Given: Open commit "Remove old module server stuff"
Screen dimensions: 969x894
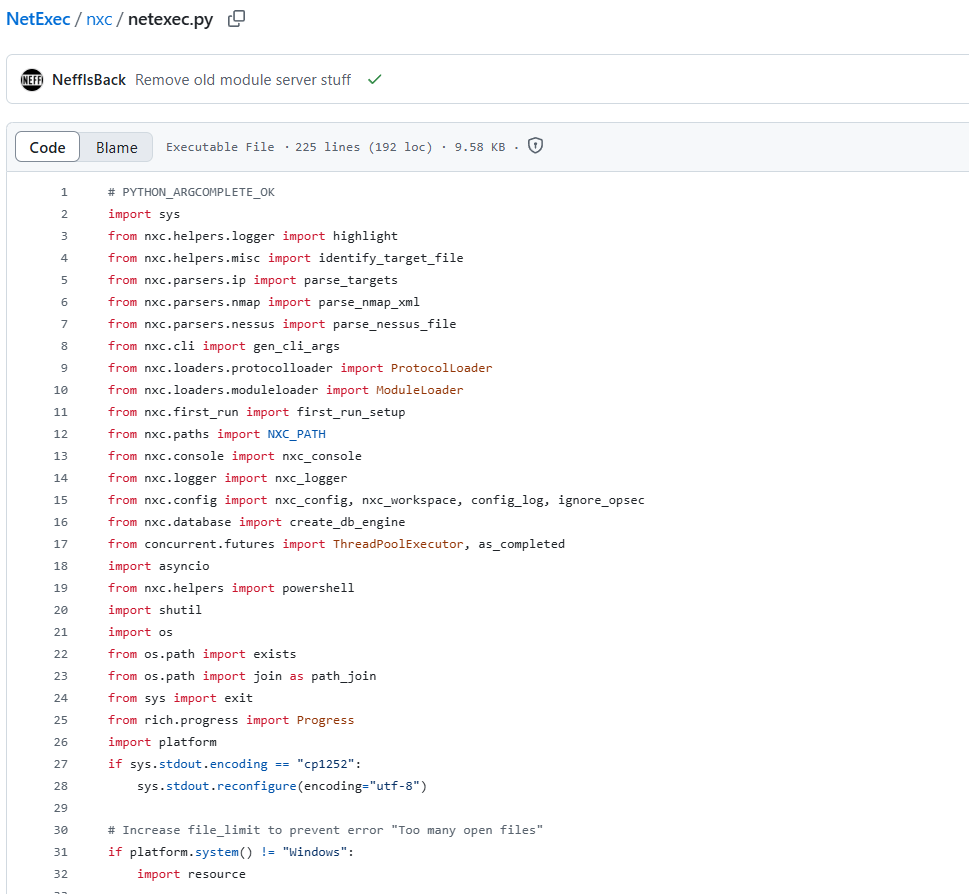Looking at the screenshot, I should [243, 79].
